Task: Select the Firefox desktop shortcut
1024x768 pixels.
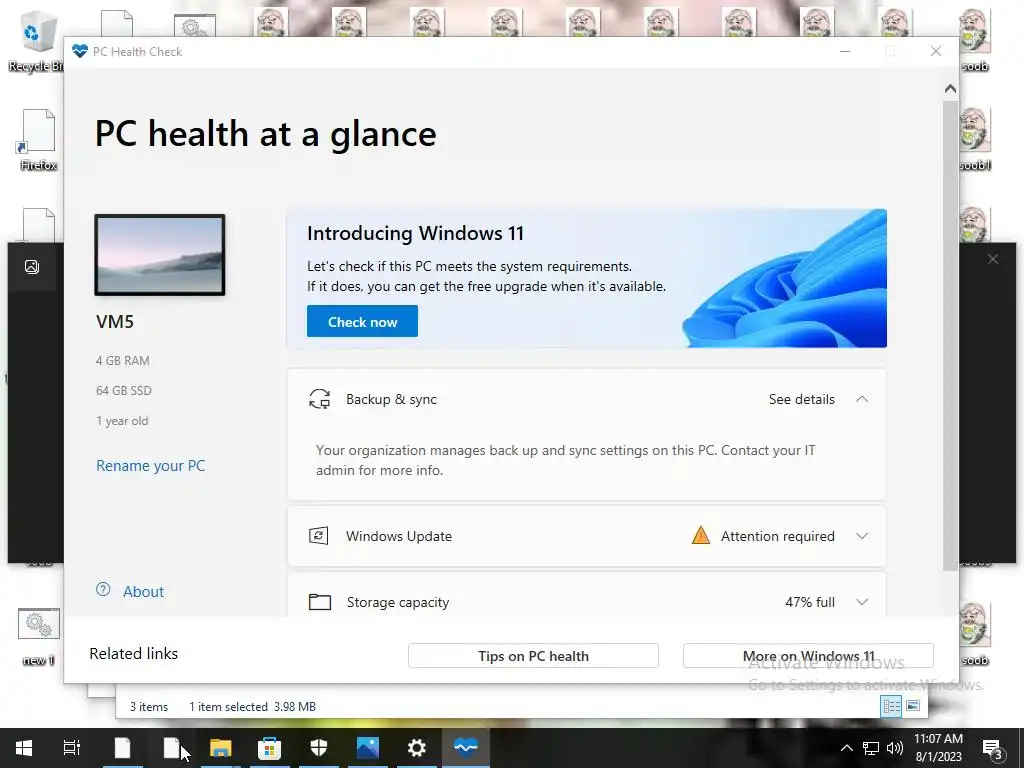Action: coord(39,140)
